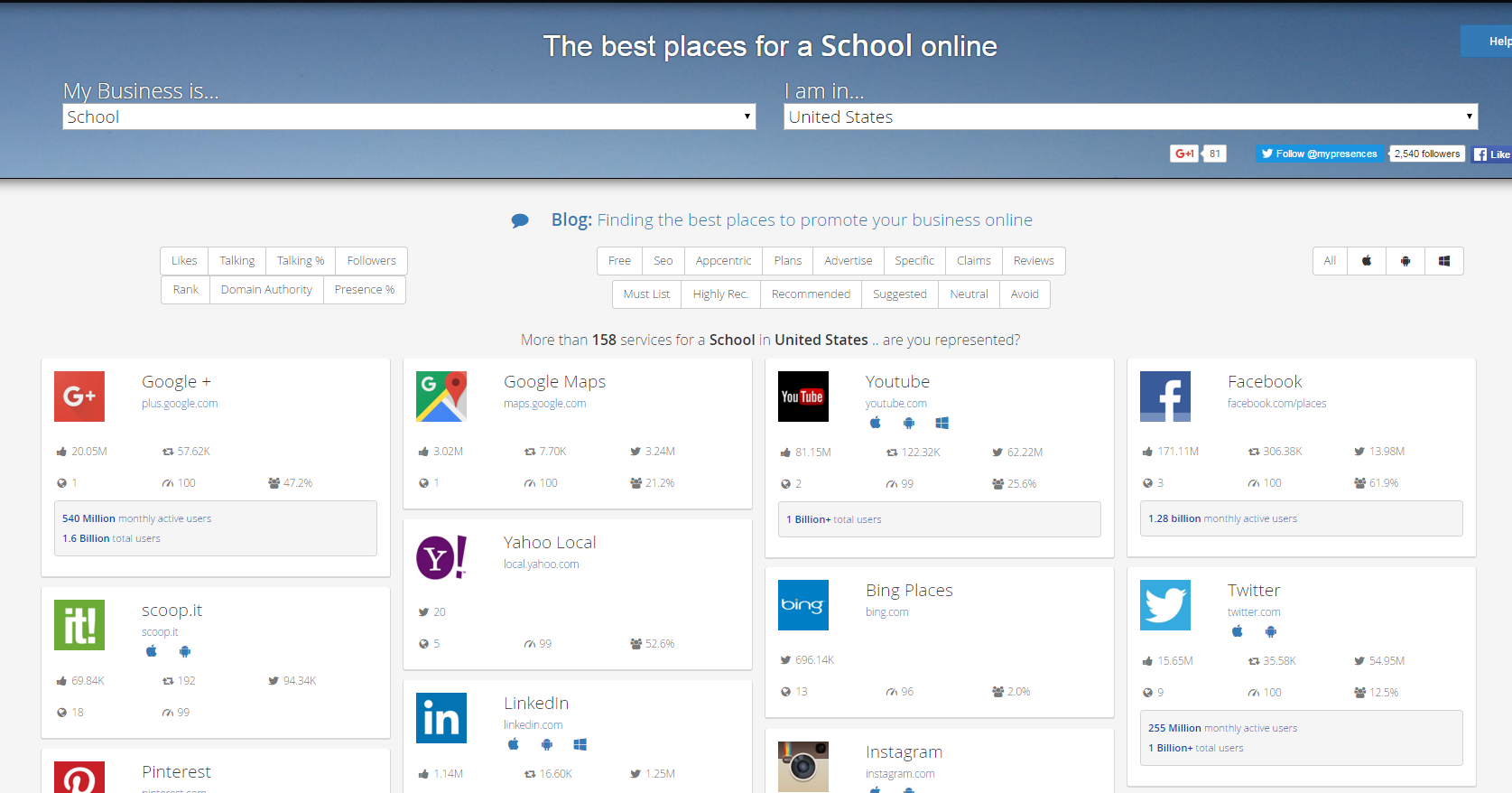
Task: Click the Bing Places logo
Action: click(x=803, y=605)
